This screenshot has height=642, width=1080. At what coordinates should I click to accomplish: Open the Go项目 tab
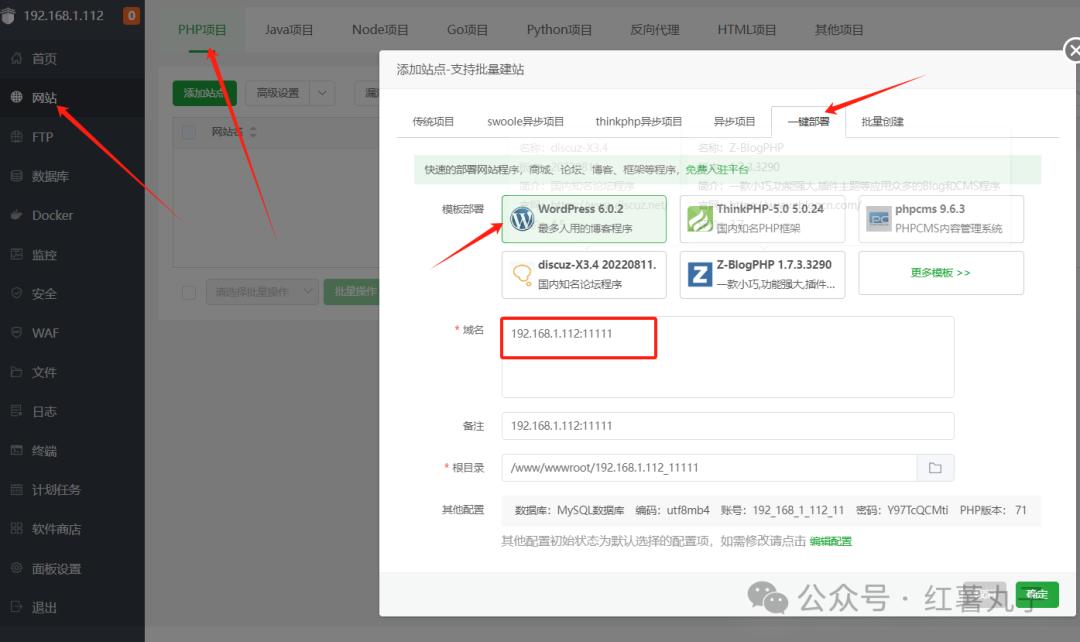coord(467,30)
